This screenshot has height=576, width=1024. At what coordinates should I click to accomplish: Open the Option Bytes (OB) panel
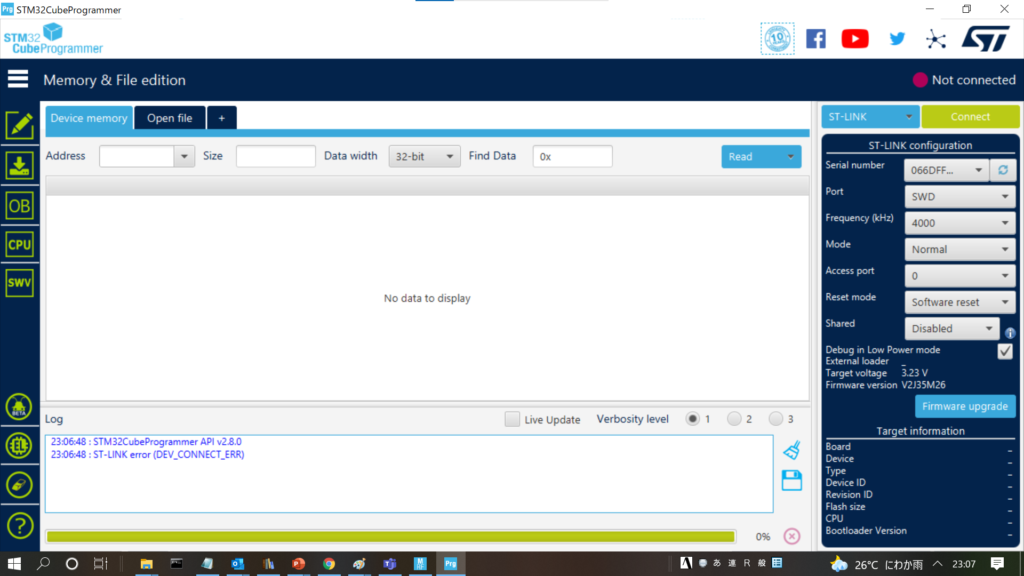point(19,206)
